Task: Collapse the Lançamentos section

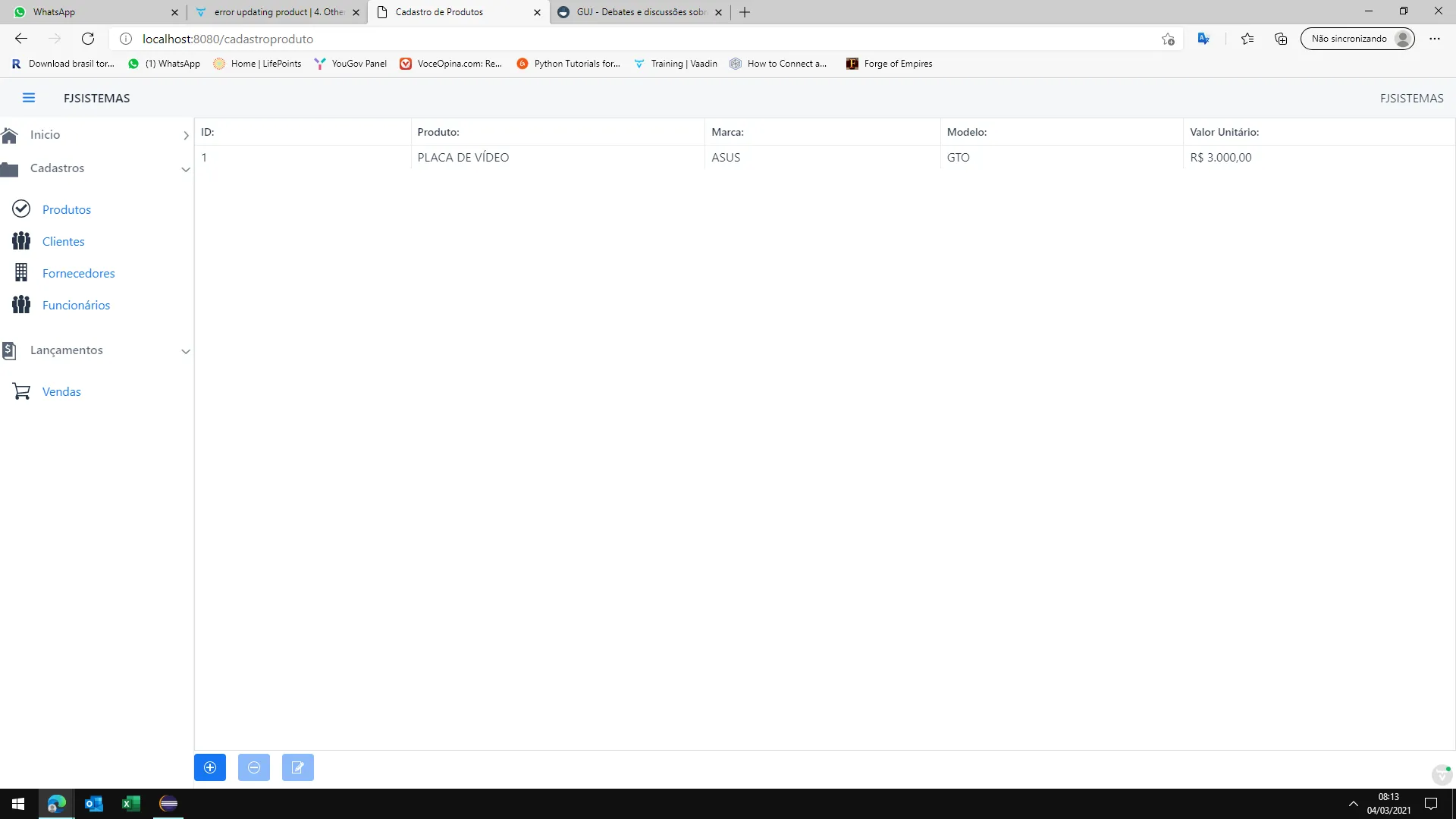Action: 186,351
